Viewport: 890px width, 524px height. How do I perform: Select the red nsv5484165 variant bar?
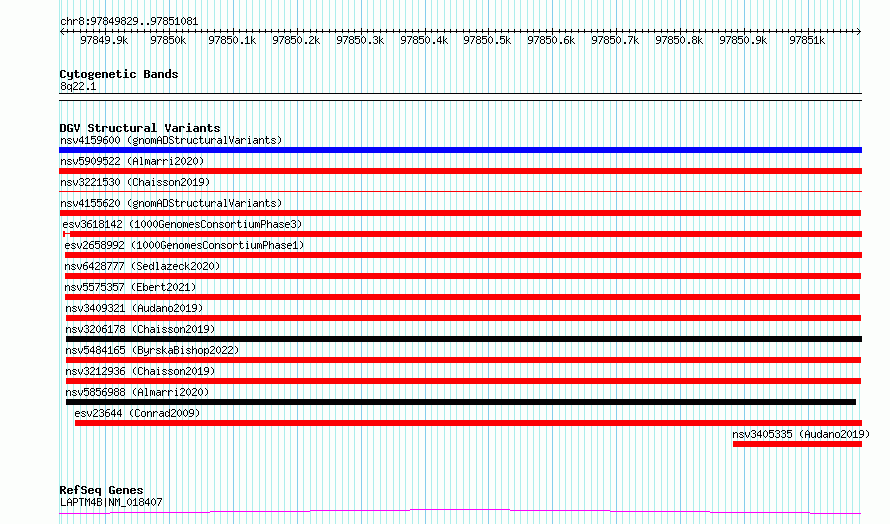point(464,360)
